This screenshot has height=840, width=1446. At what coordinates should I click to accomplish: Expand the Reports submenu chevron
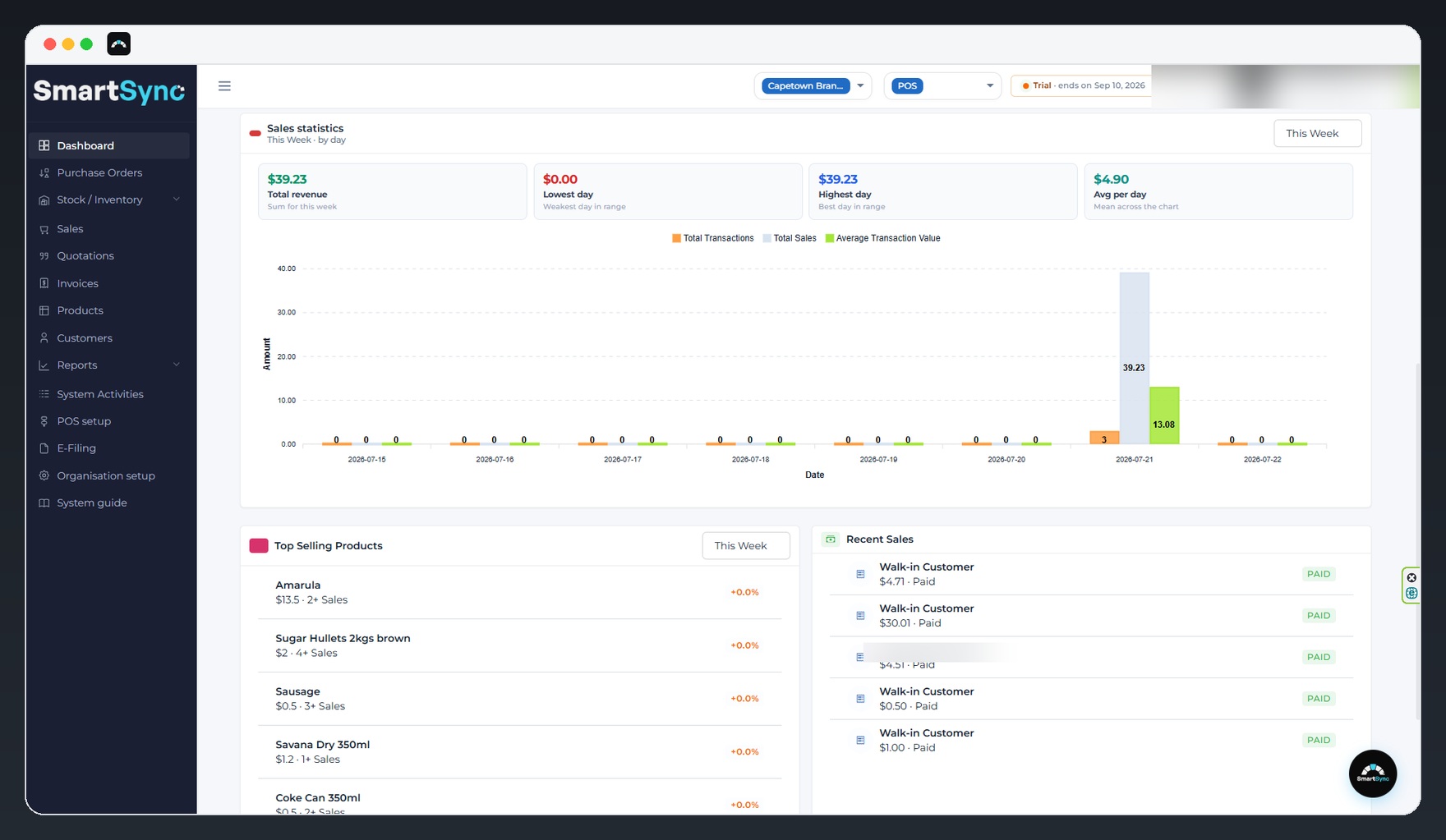click(176, 365)
